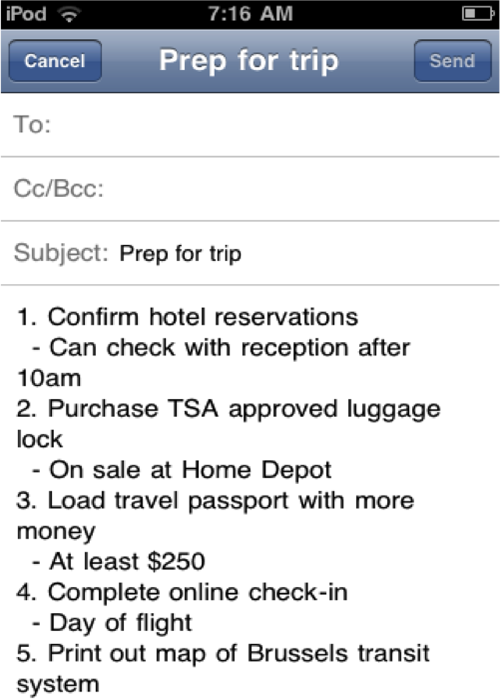Select the Cc/Bcc field
This screenshot has width=500, height=700.
[x=250, y=188]
